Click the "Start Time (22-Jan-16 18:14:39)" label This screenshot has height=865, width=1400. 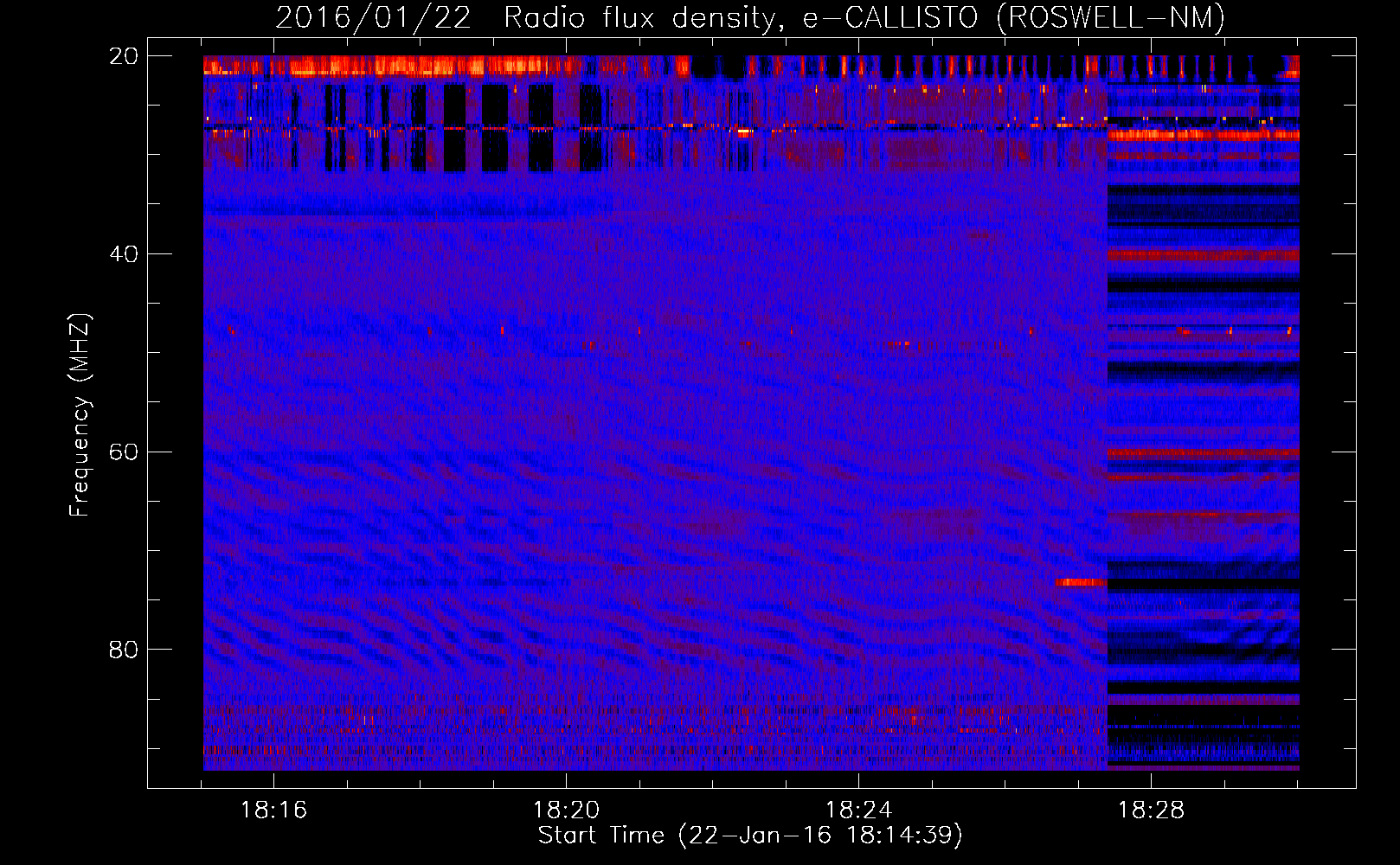pos(750,836)
